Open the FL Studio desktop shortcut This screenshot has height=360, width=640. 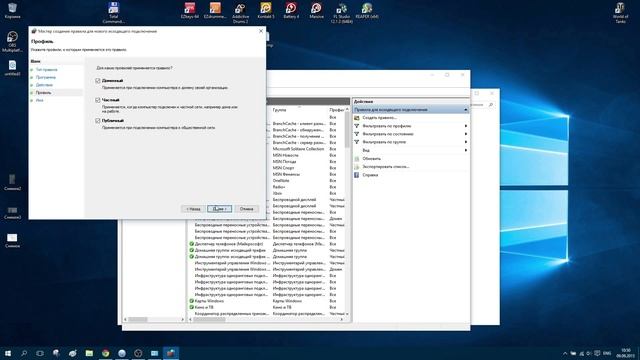coord(342,12)
